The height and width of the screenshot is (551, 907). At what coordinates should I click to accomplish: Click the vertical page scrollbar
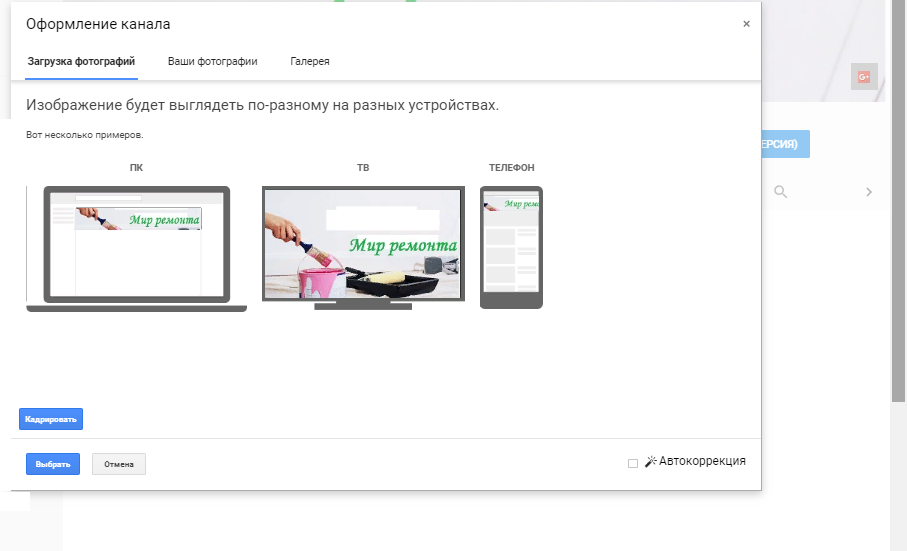898,200
